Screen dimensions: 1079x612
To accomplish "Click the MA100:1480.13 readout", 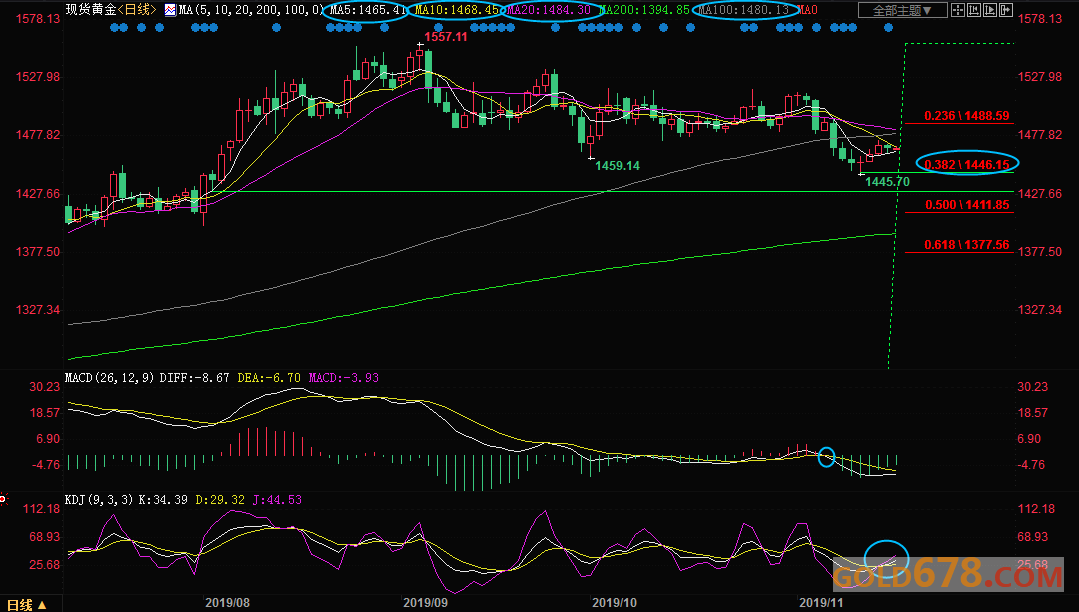I will (744, 10).
